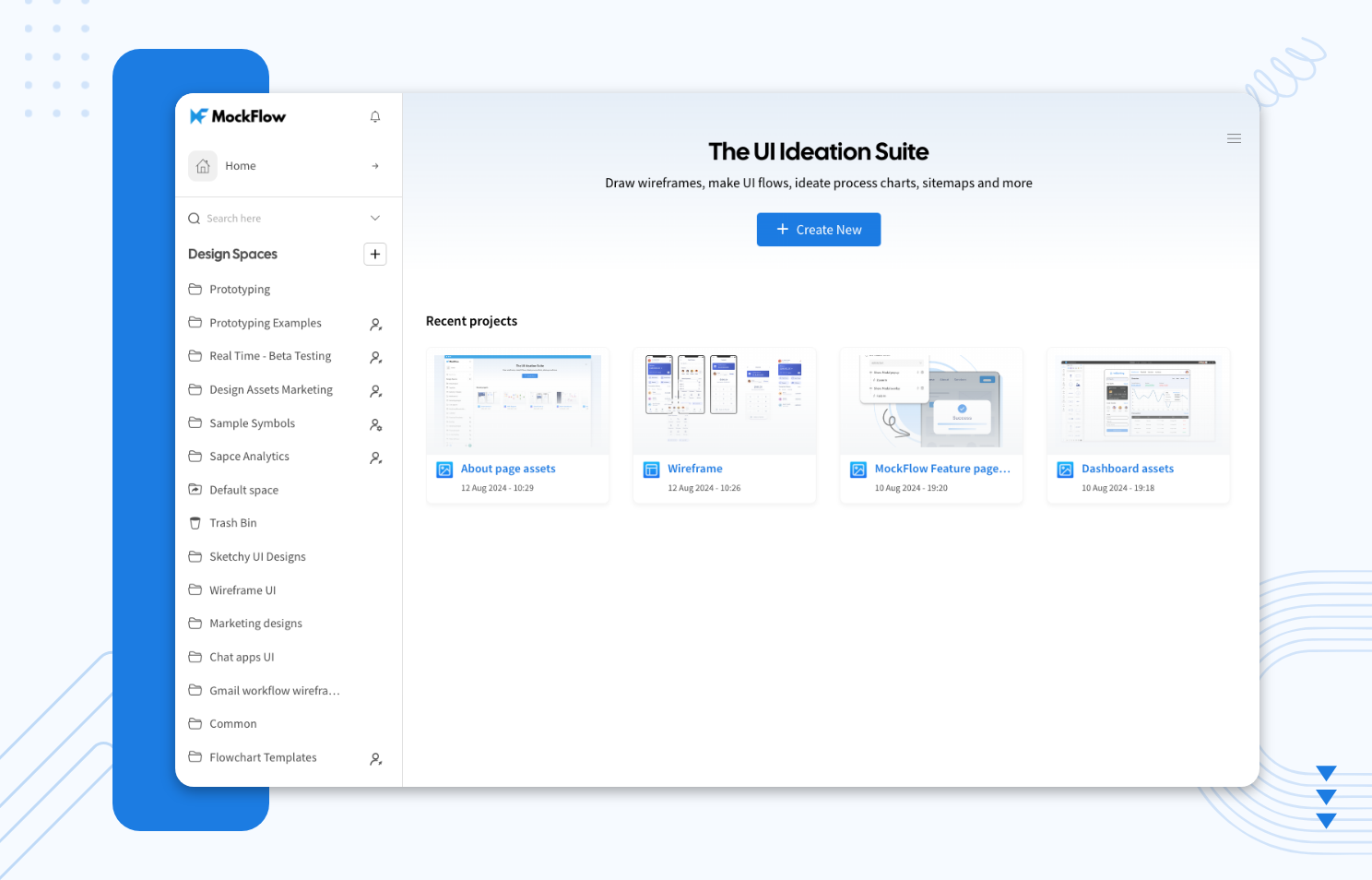Open Design Assets Marketing space
This screenshot has width=1372, height=880.
pyautogui.click(x=271, y=390)
